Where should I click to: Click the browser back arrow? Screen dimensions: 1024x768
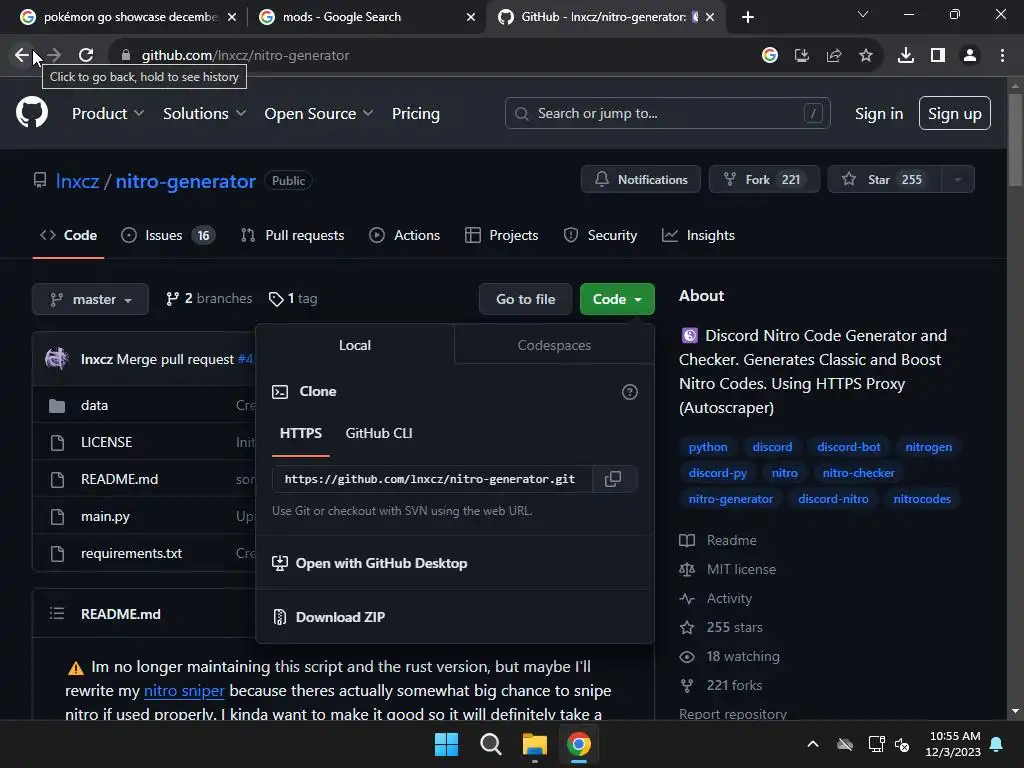click(22, 55)
